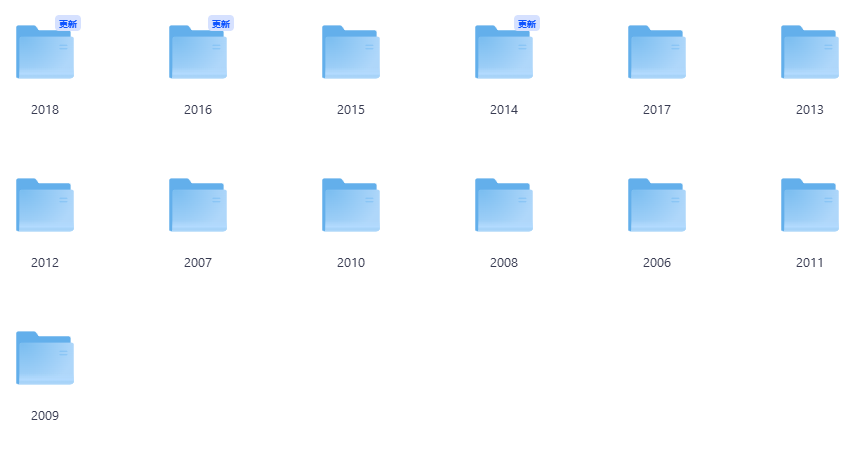
Task: Click the 更新 badge on the 2014 folder
Action: pyautogui.click(x=527, y=24)
